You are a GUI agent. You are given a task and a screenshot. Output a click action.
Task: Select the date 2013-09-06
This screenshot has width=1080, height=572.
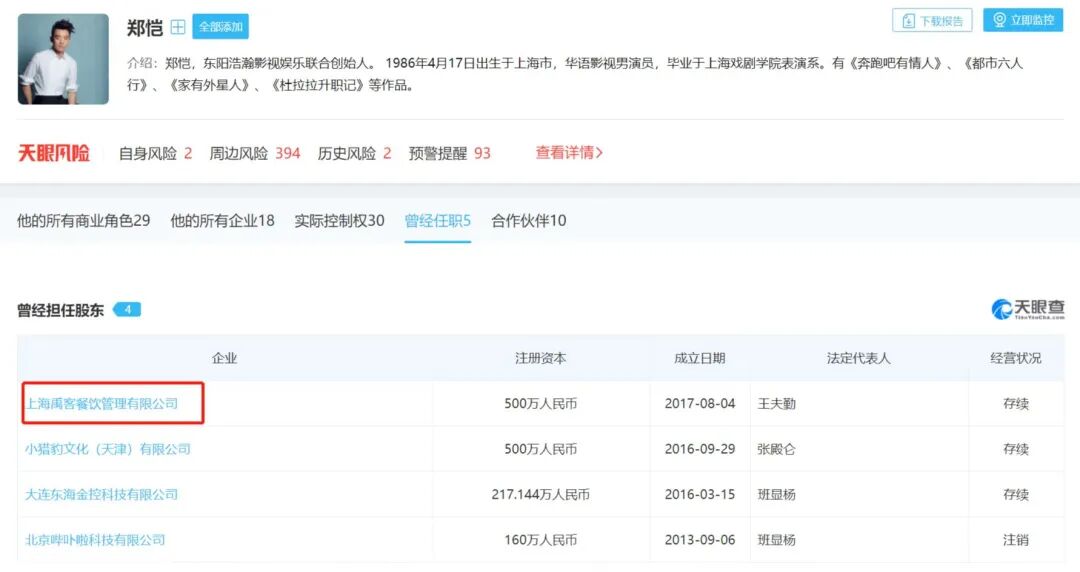coord(700,540)
